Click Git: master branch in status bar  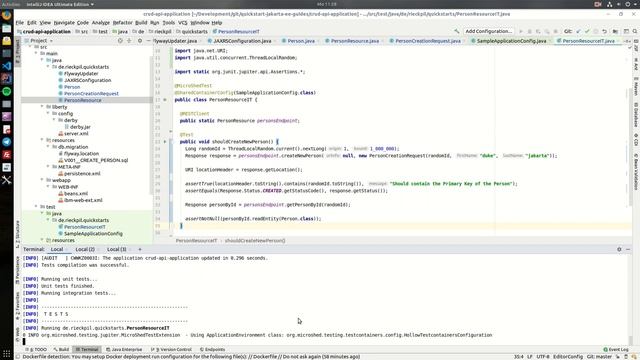[599, 357]
